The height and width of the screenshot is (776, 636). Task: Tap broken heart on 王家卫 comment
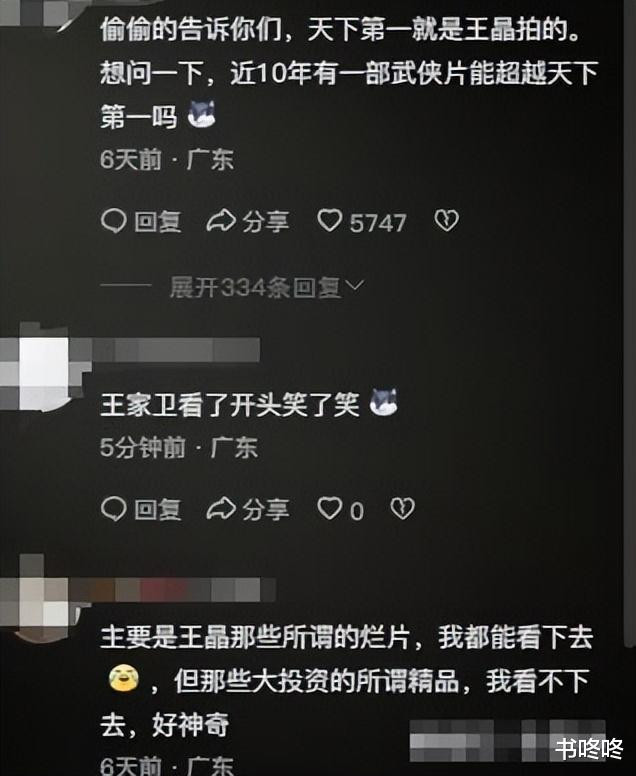(x=402, y=509)
